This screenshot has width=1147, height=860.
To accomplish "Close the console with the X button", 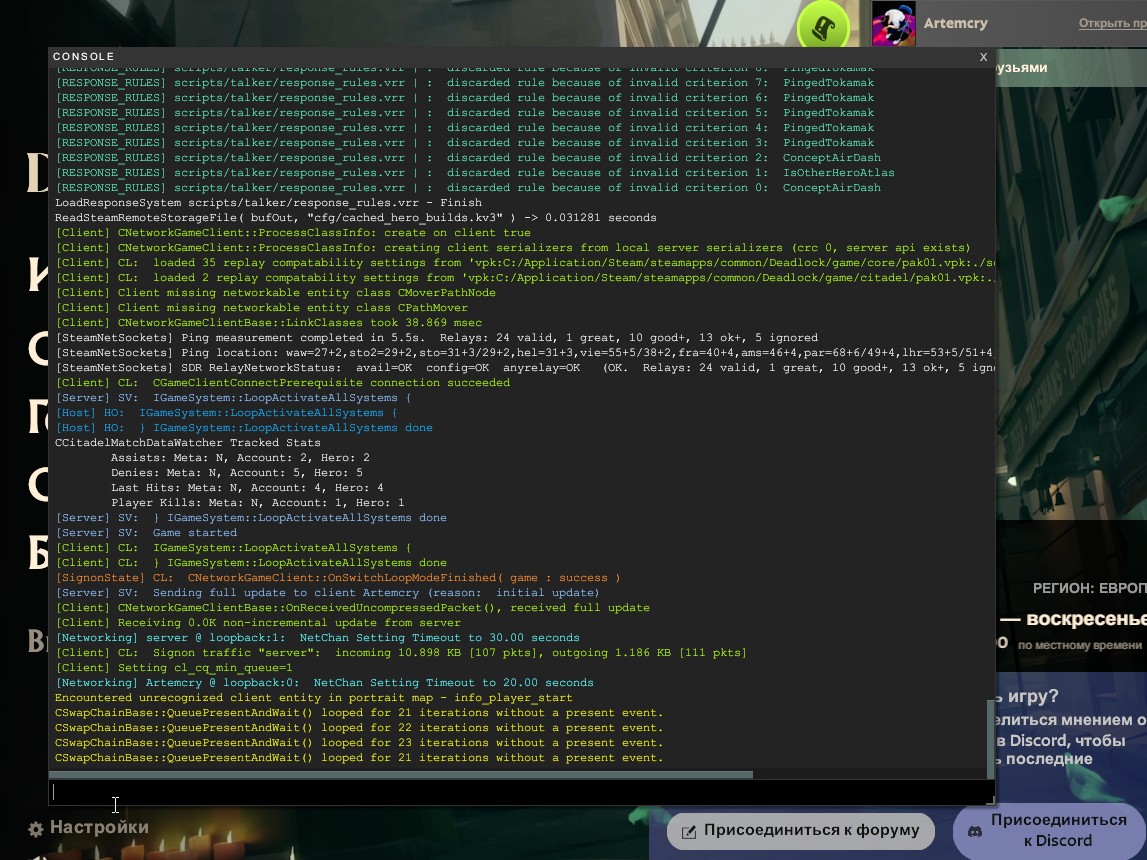I will [x=983, y=56].
